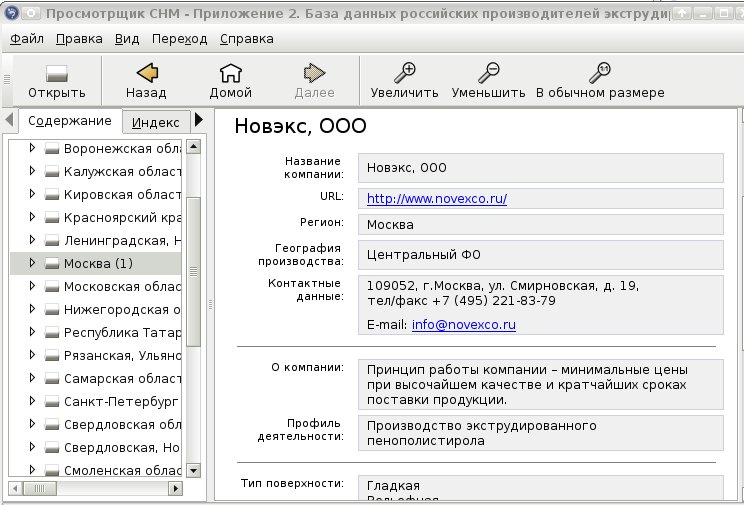Expand the Красноярский край tree node

click(32, 217)
